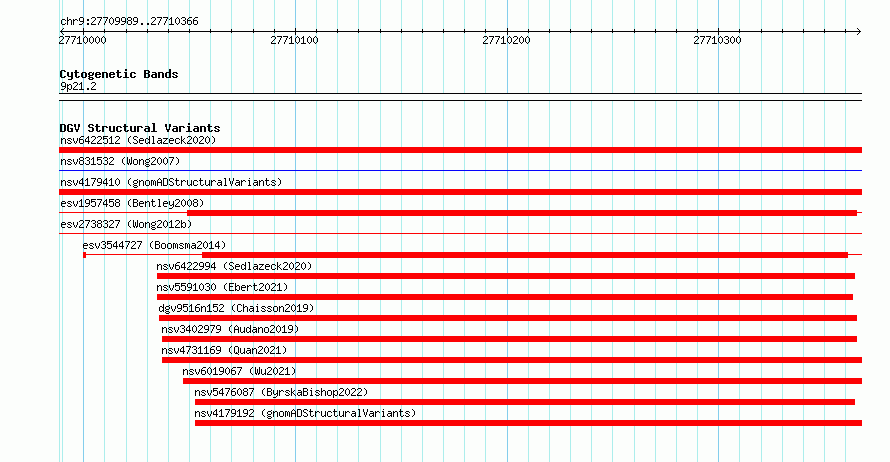Click red bar under nsv5591030
This screenshot has height=462, width=890.
505,297
